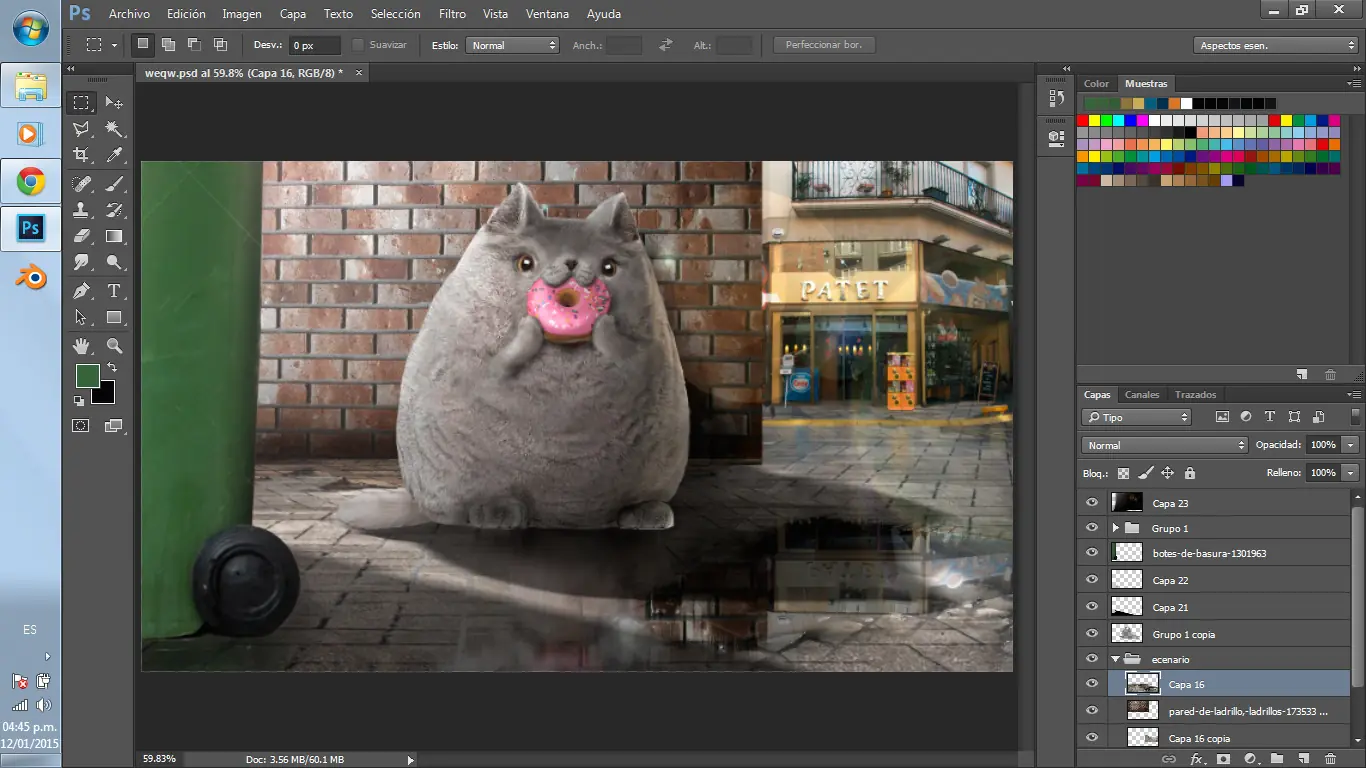Screen dimensions: 1366x768
Task: Click the Perfeccionar borde button
Action: coord(824,45)
